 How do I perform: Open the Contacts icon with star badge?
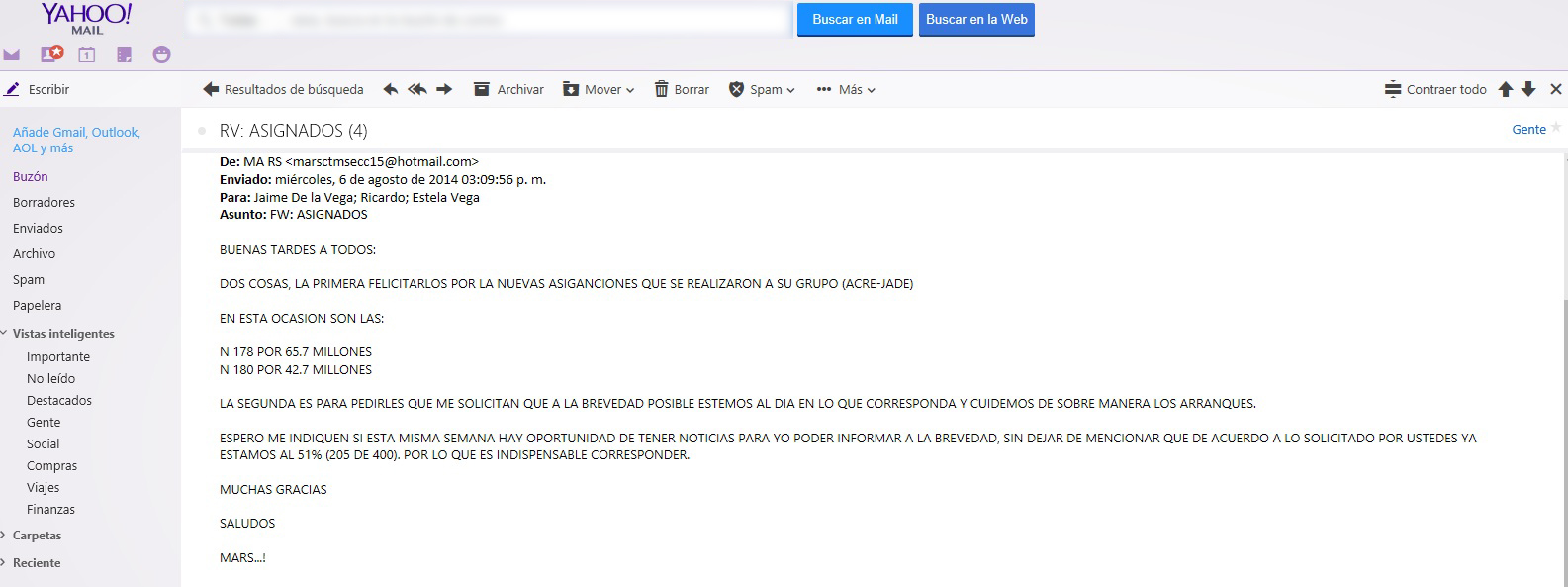51,54
